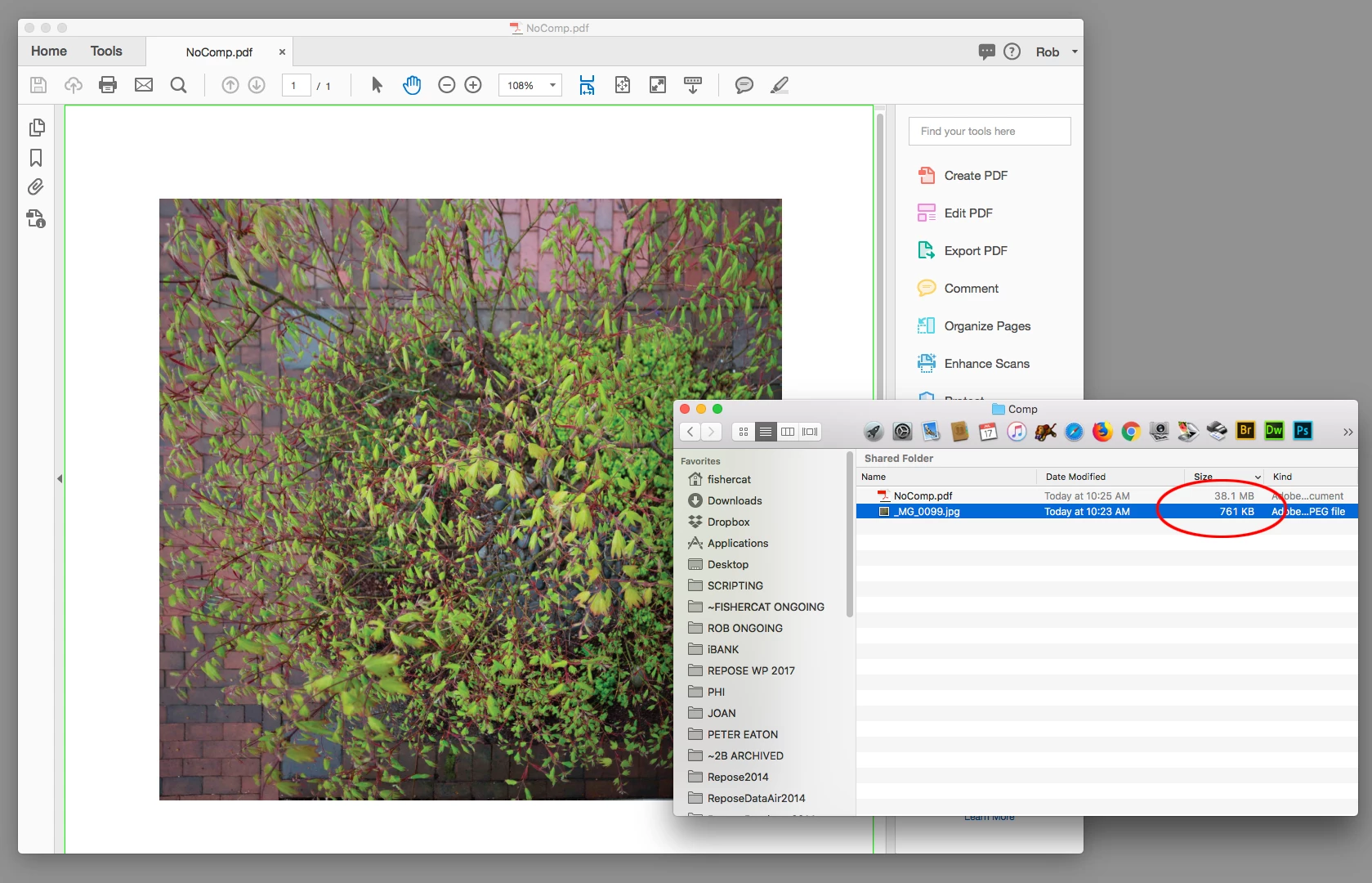Screen dimensions: 1372x883
Task: Open the SCRIPTING folder in sidebar
Action: tap(726, 585)
